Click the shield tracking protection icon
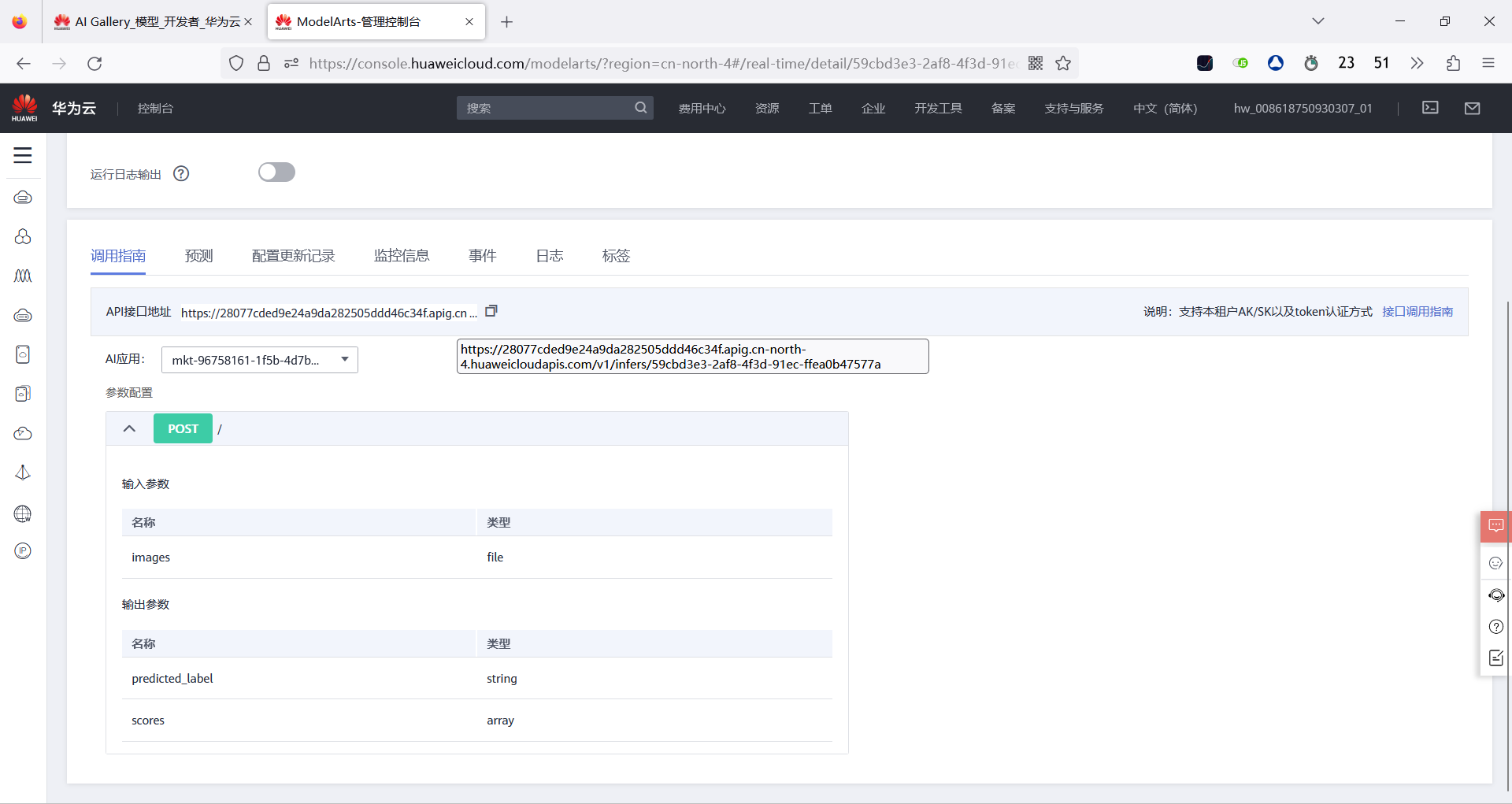This screenshot has width=1512, height=804. [236, 63]
